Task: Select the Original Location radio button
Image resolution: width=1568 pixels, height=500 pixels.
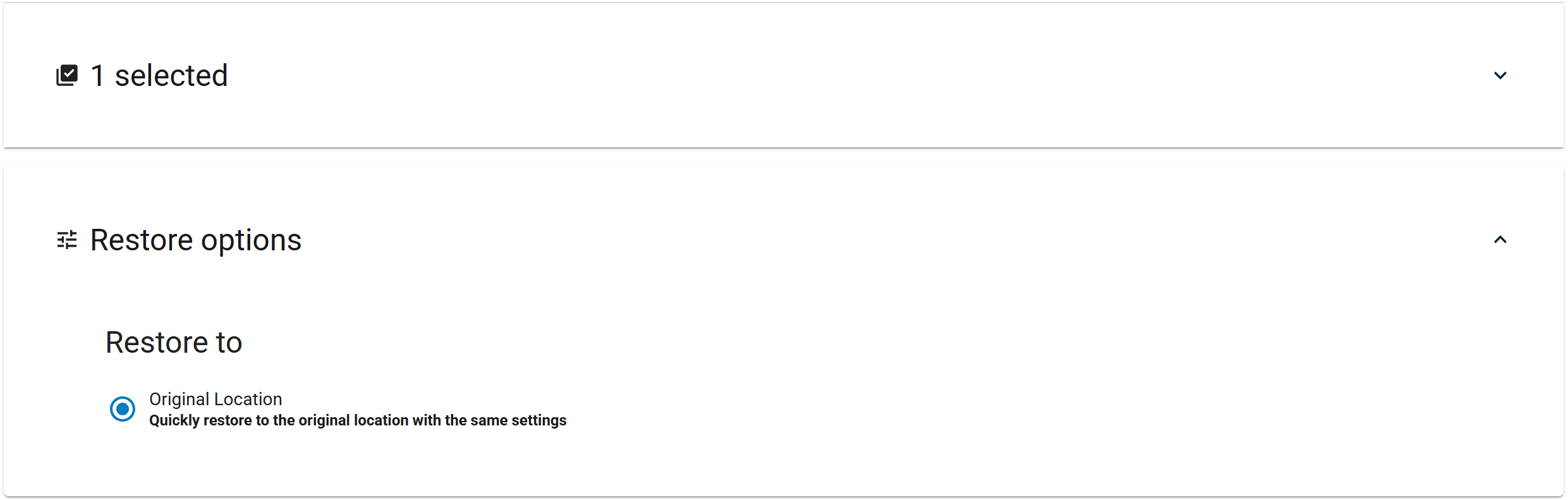Action: click(x=123, y=409)
